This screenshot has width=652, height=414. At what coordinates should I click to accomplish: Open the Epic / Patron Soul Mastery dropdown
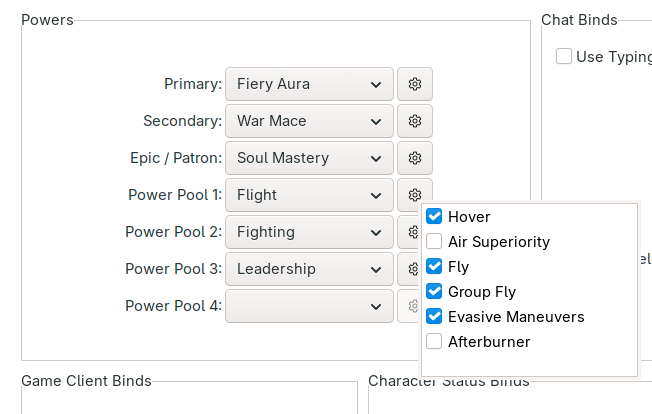(309, 158)
